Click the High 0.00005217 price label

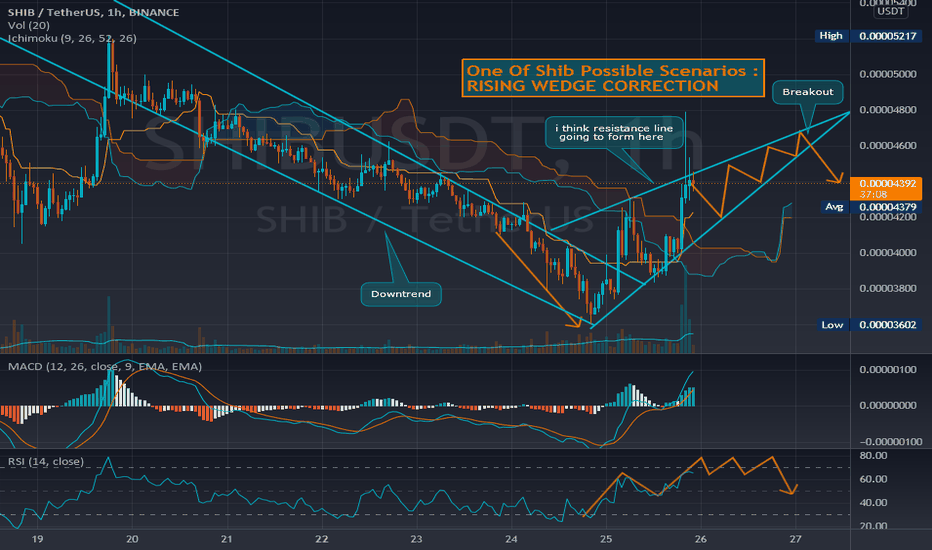click(868, 36)
